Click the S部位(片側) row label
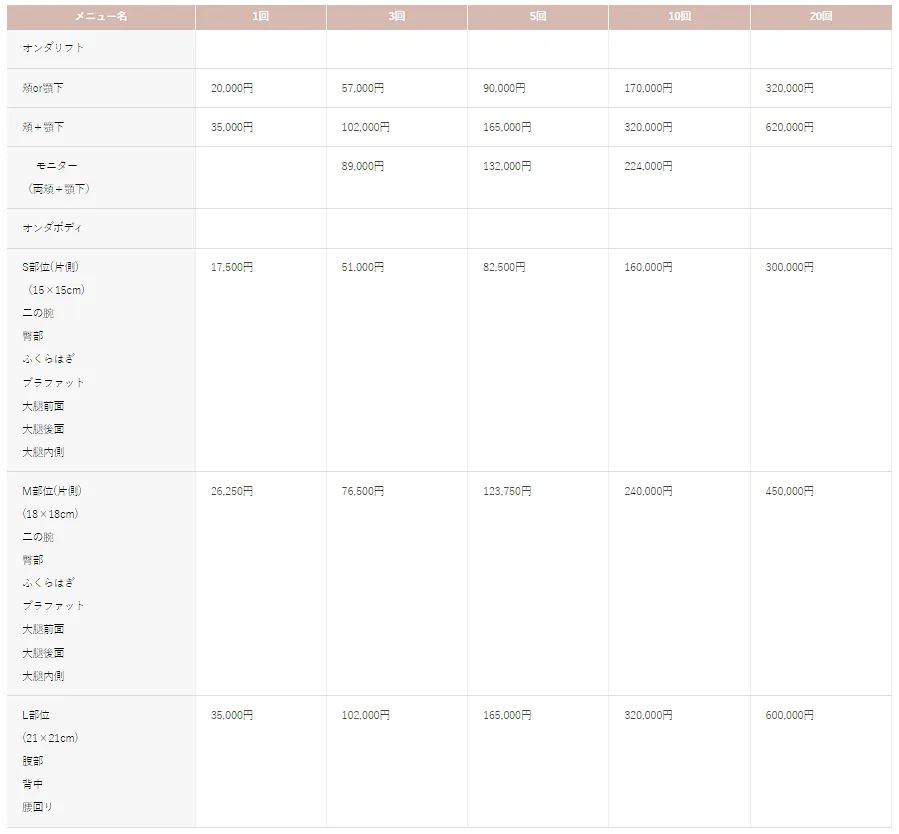Screen dimensions: 899x834 tap(50, 267)
